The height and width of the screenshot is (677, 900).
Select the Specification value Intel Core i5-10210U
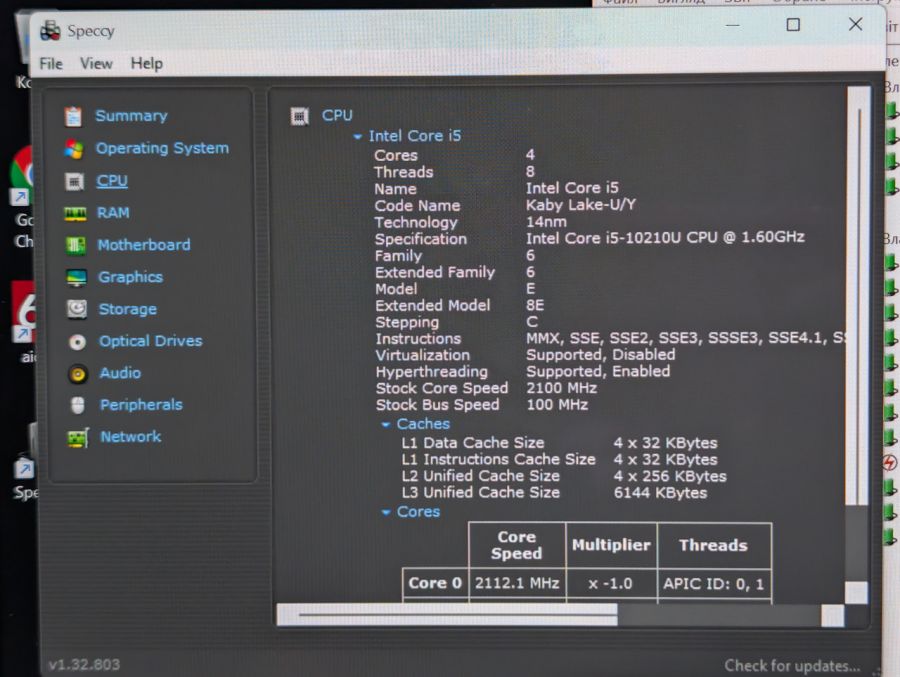click(x=665, y=238)
